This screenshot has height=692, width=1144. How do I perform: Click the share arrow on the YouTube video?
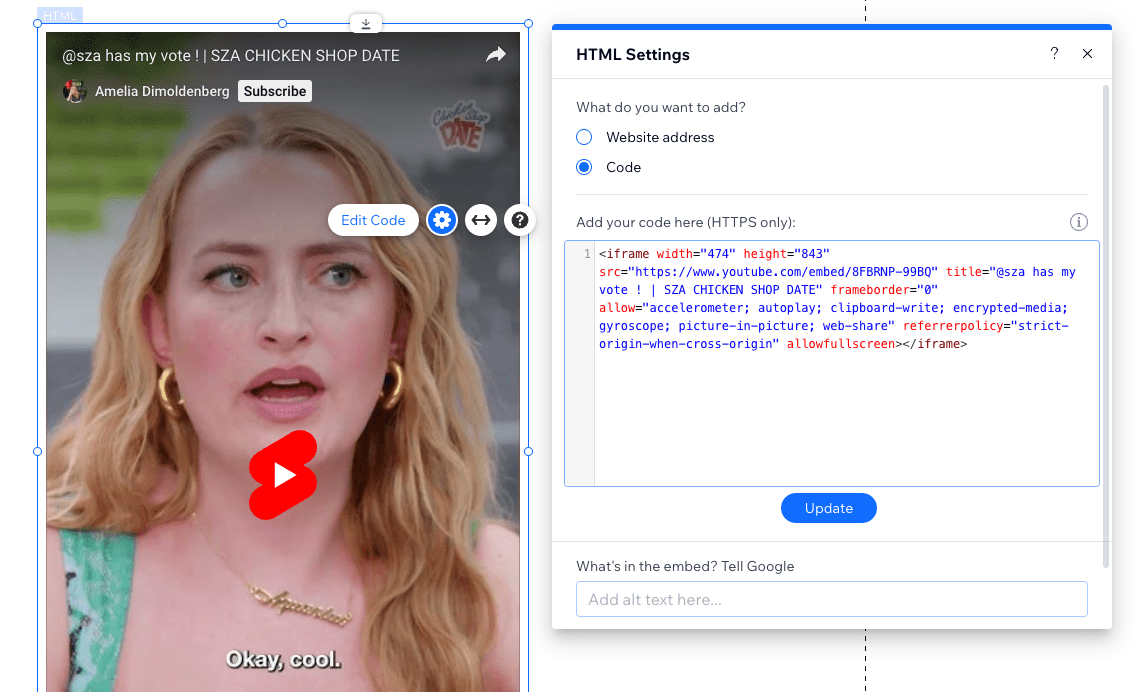[x=496, y=55]
